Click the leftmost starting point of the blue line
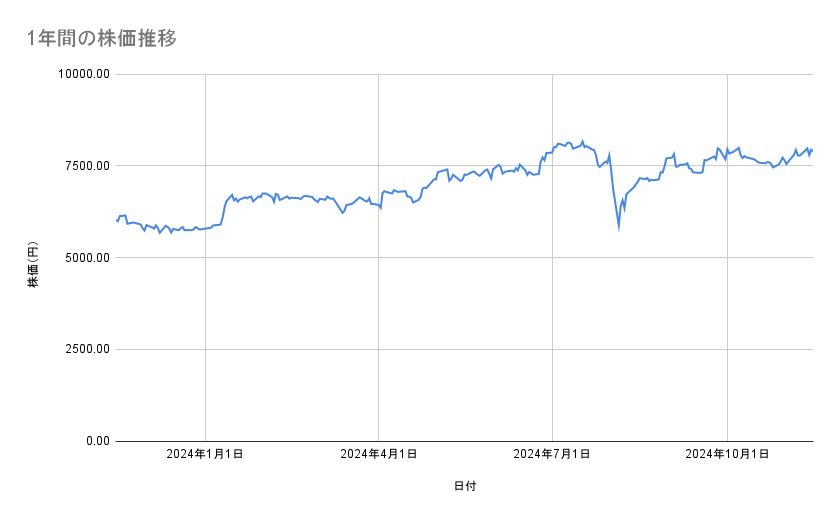 [x=117, y=221]
